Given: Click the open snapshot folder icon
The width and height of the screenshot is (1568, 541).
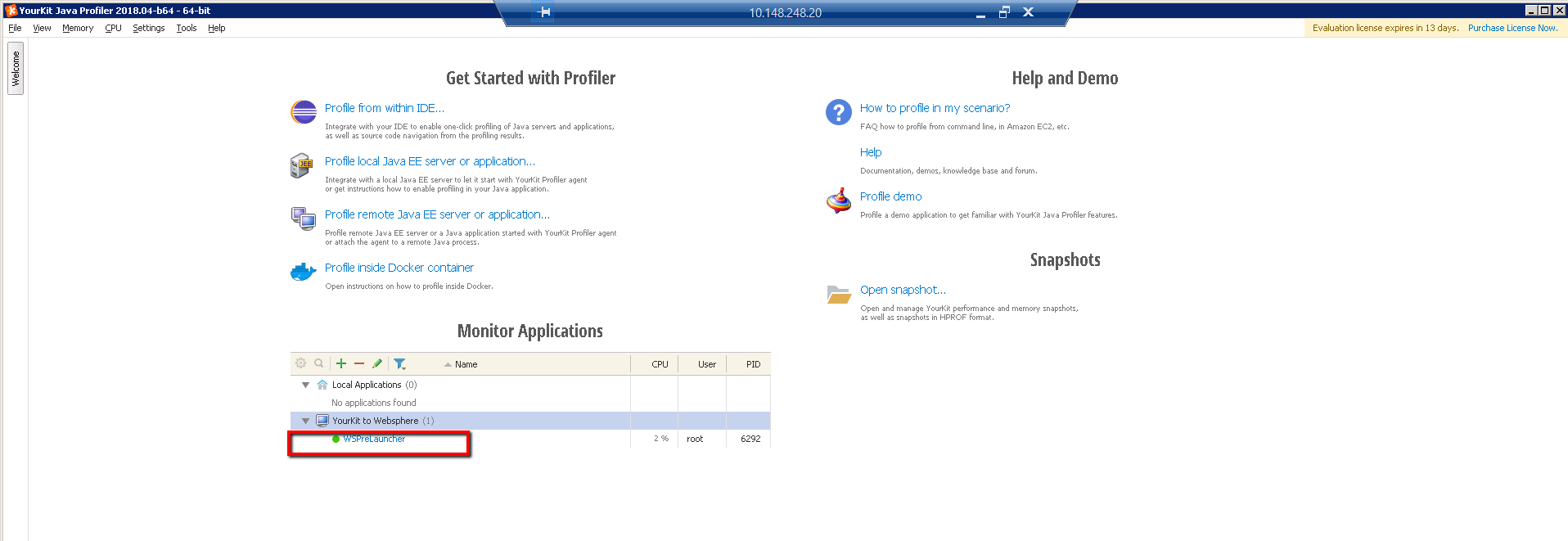Looking at the screenshot, I should tap(839, 294).
